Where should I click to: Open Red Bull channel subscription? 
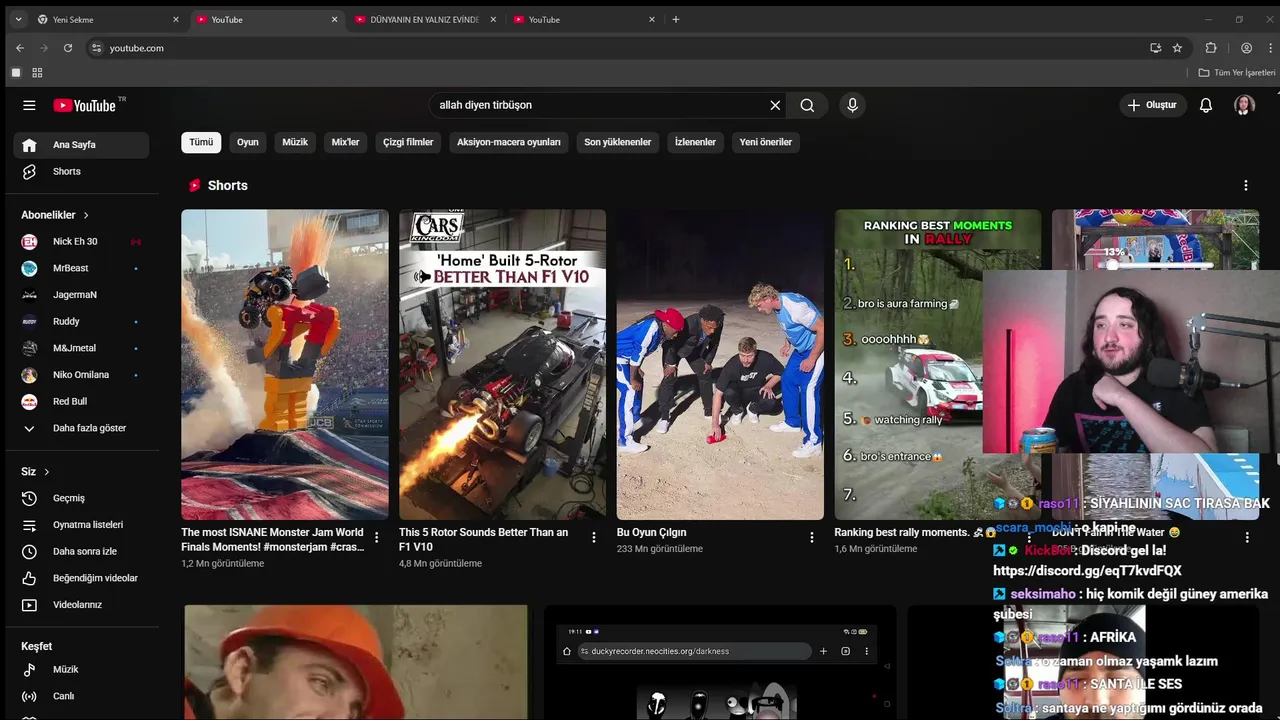(81, 402)
